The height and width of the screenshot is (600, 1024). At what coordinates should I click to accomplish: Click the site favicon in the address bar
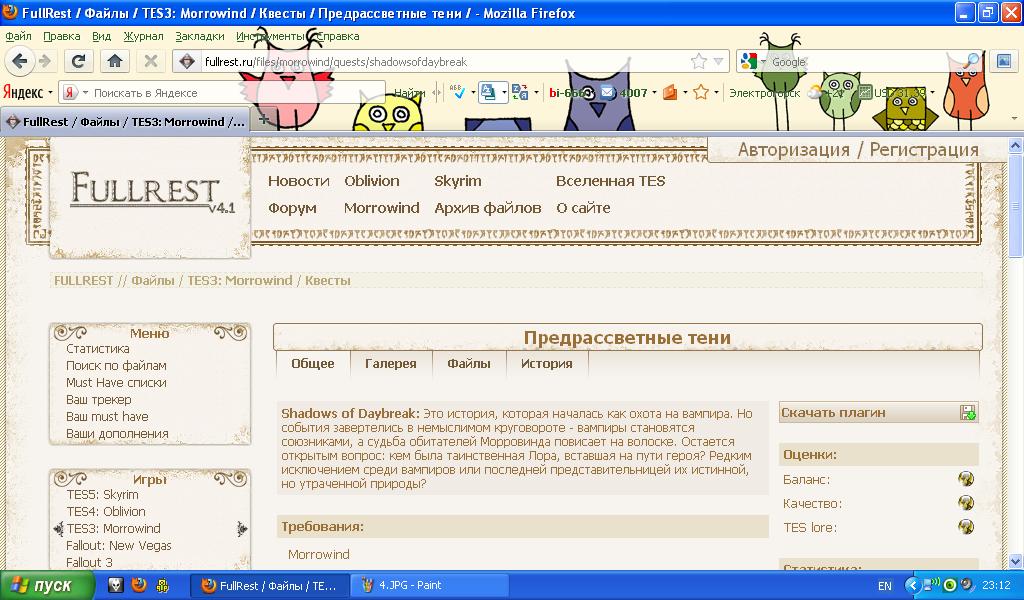coord(187,62)
